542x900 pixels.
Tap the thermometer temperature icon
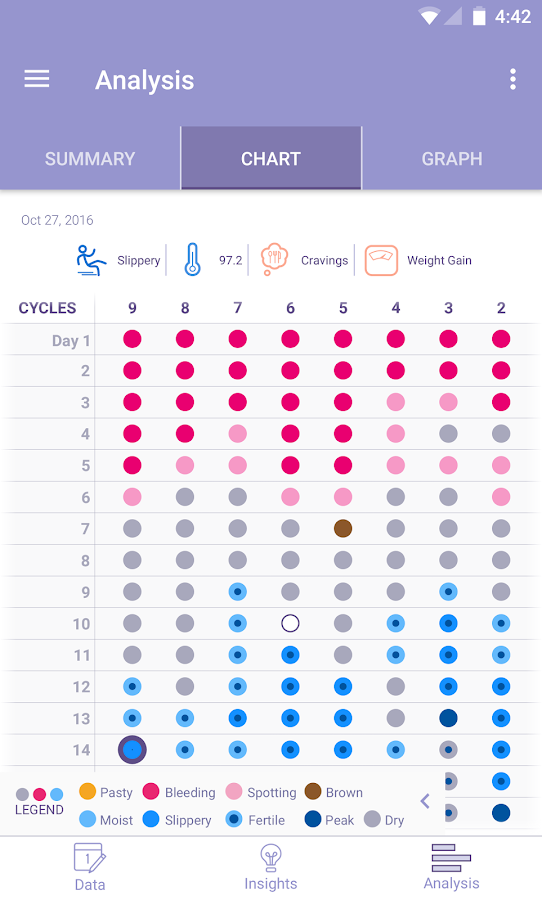click(x=192, y=260)
